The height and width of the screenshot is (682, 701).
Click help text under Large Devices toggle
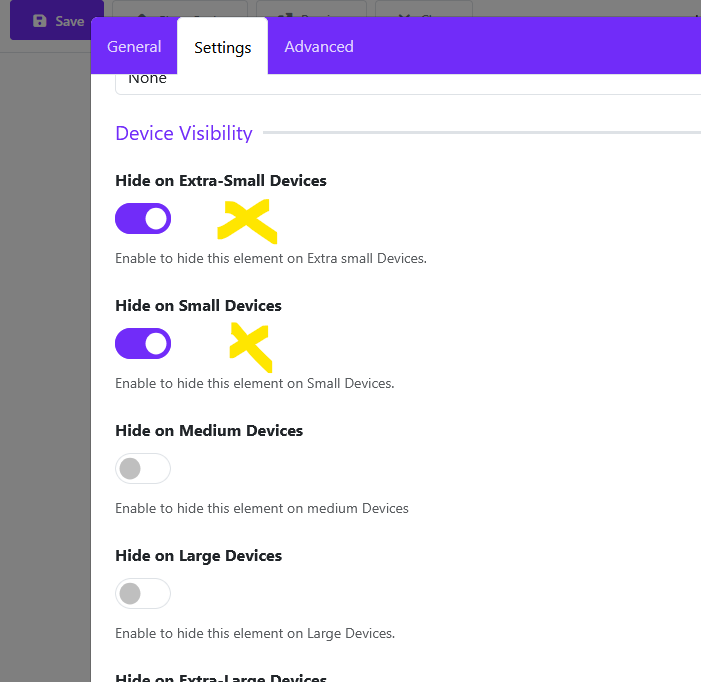(x=255, y=633)
